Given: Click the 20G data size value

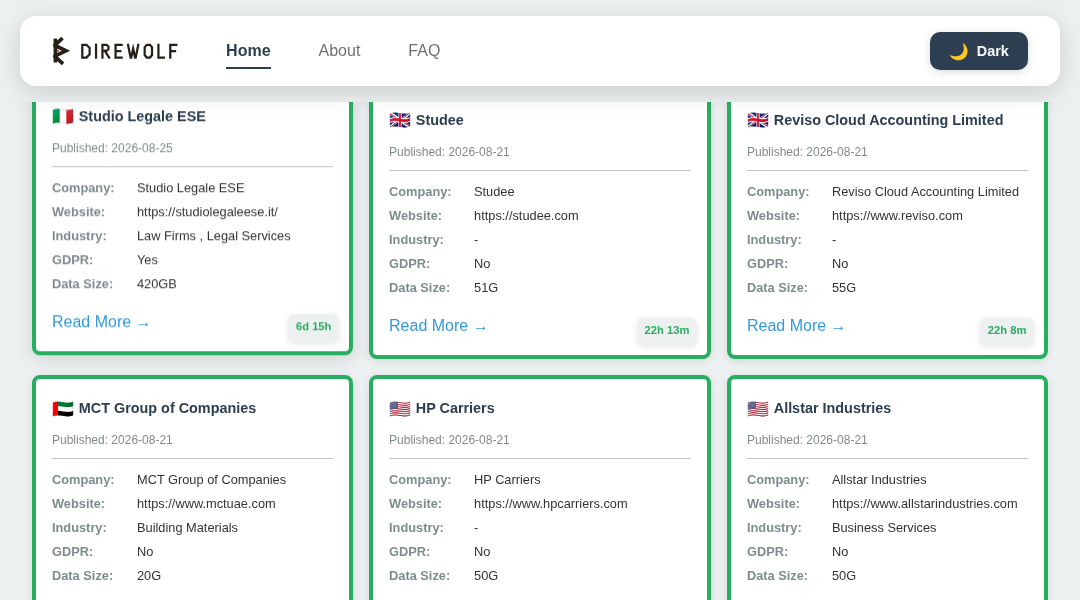Looking at the screenshot, I should click(x=149, y=576).
